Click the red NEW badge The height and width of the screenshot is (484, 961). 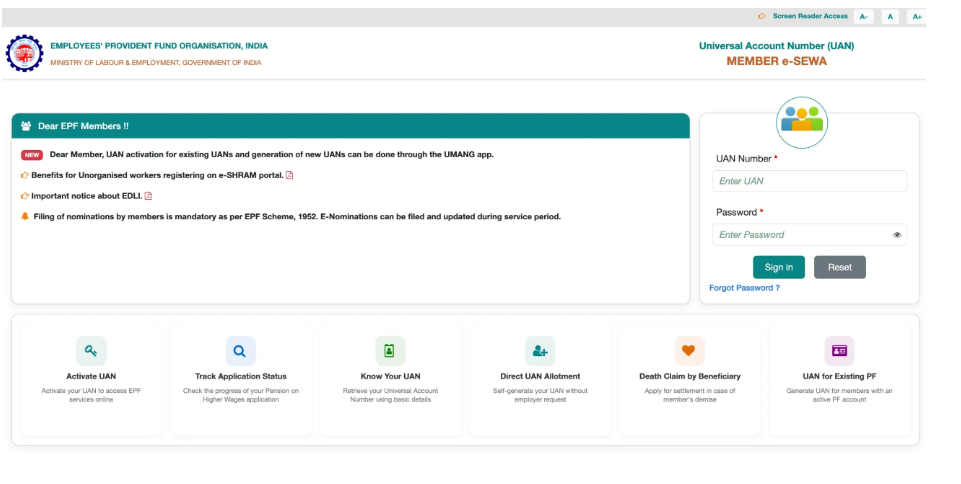click(32, 155)
